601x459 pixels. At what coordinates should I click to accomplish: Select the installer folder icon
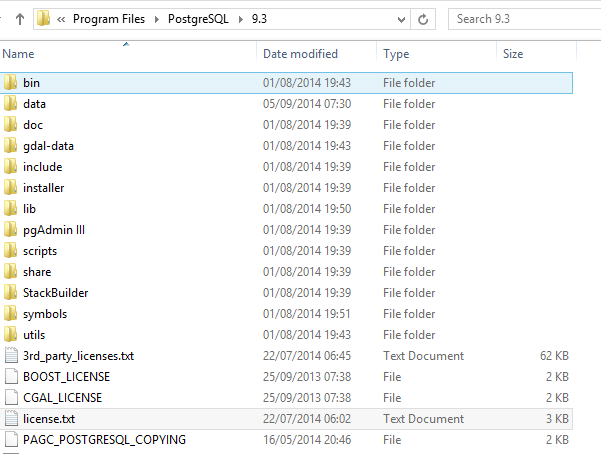11,187
